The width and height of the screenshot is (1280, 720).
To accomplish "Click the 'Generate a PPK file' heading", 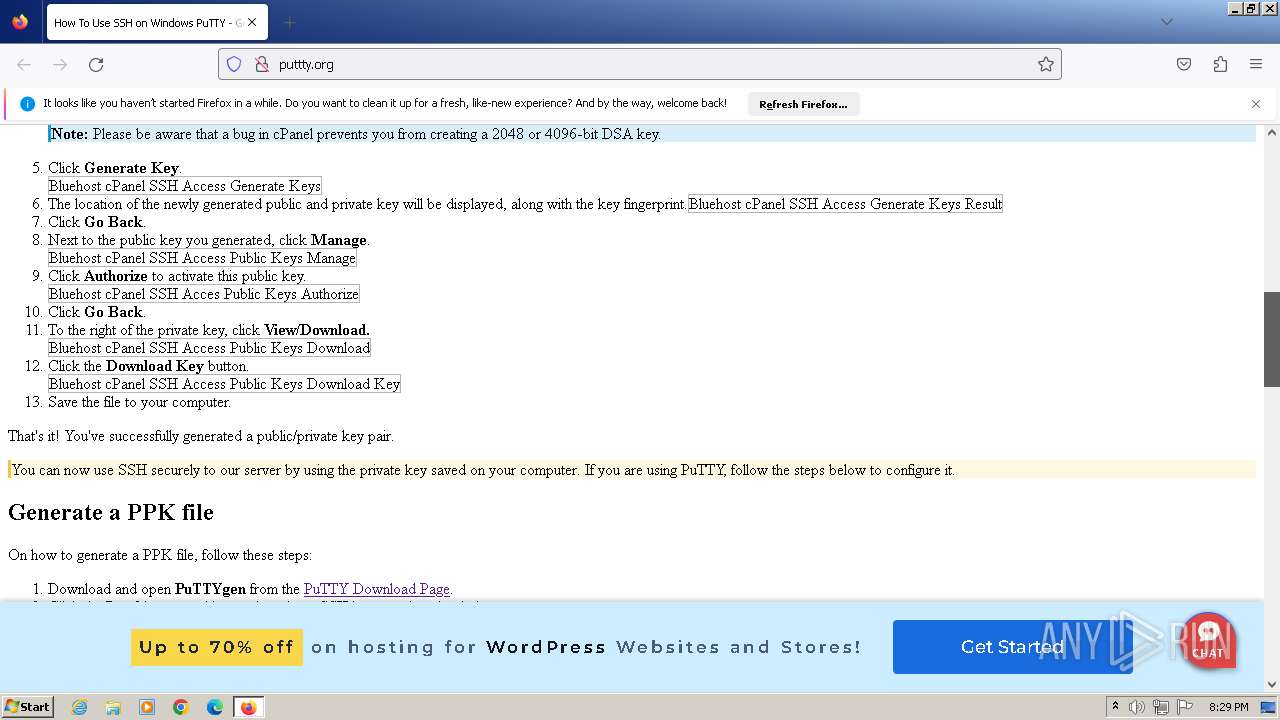I will pyautogui.click(x=111, y=512).
